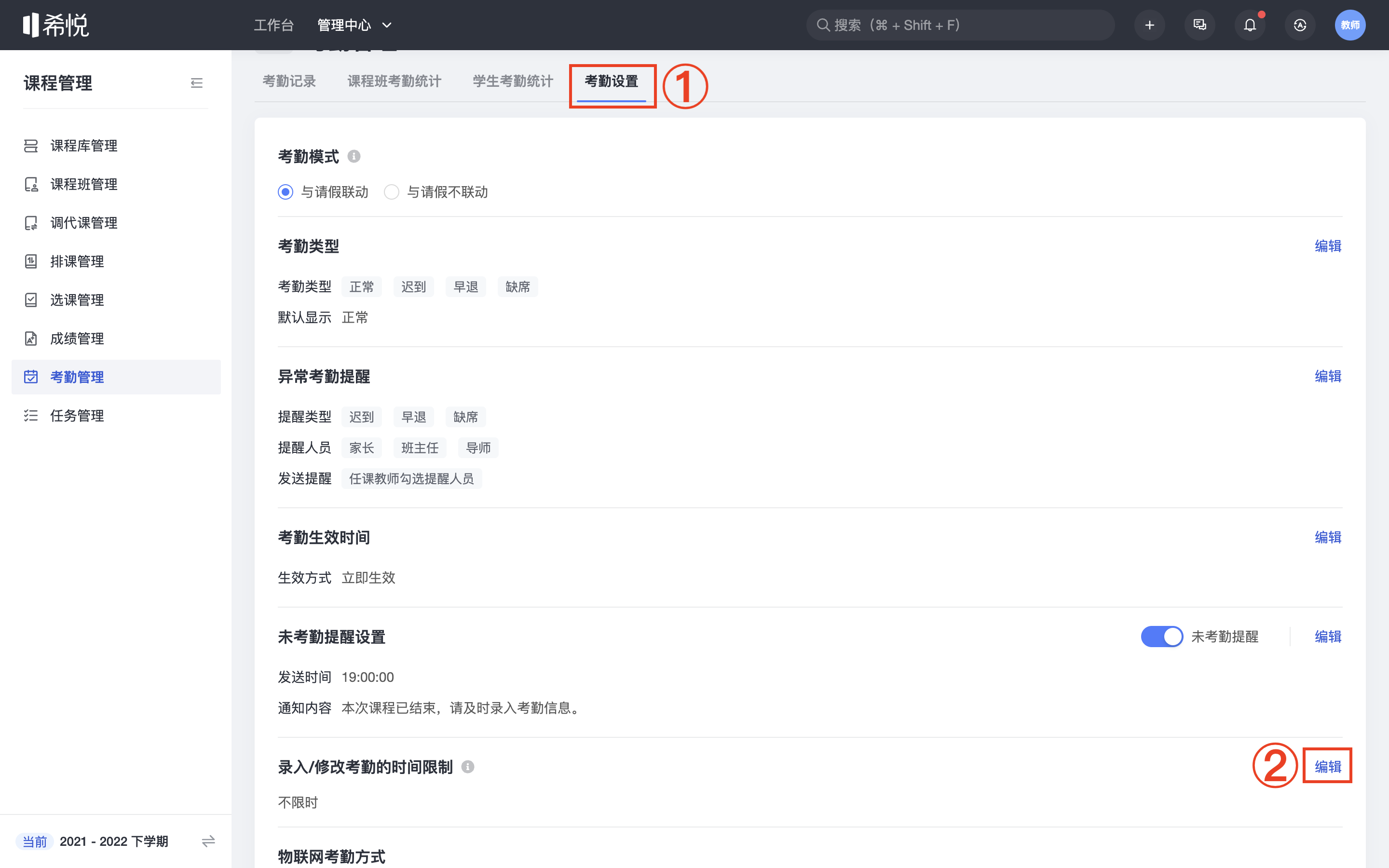Edit the 考勤生效时间 section

1328,537
